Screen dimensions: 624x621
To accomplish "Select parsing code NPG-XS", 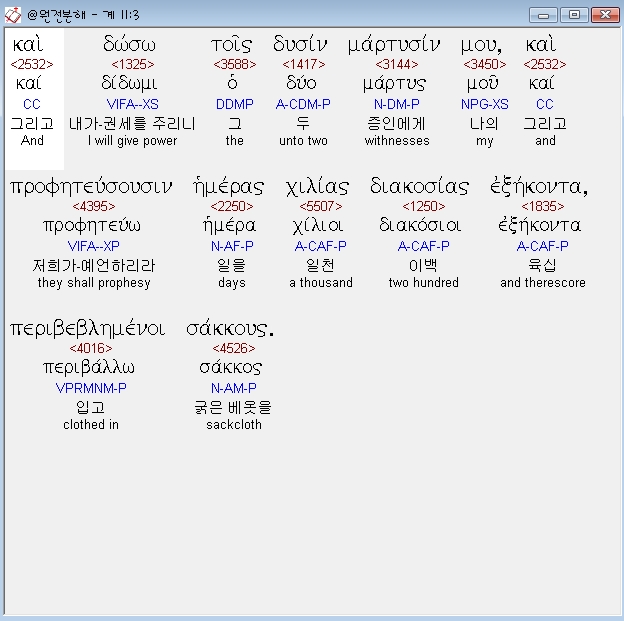I will tap(485, 104).
